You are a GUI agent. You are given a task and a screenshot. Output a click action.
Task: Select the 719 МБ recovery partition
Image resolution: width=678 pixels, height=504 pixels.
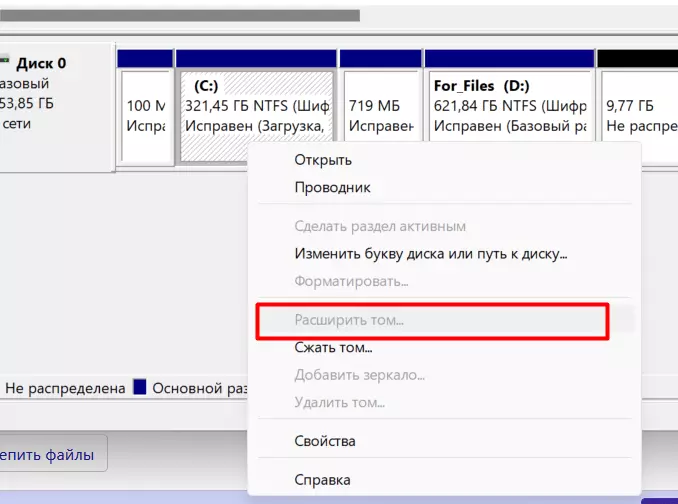point(380,115)
